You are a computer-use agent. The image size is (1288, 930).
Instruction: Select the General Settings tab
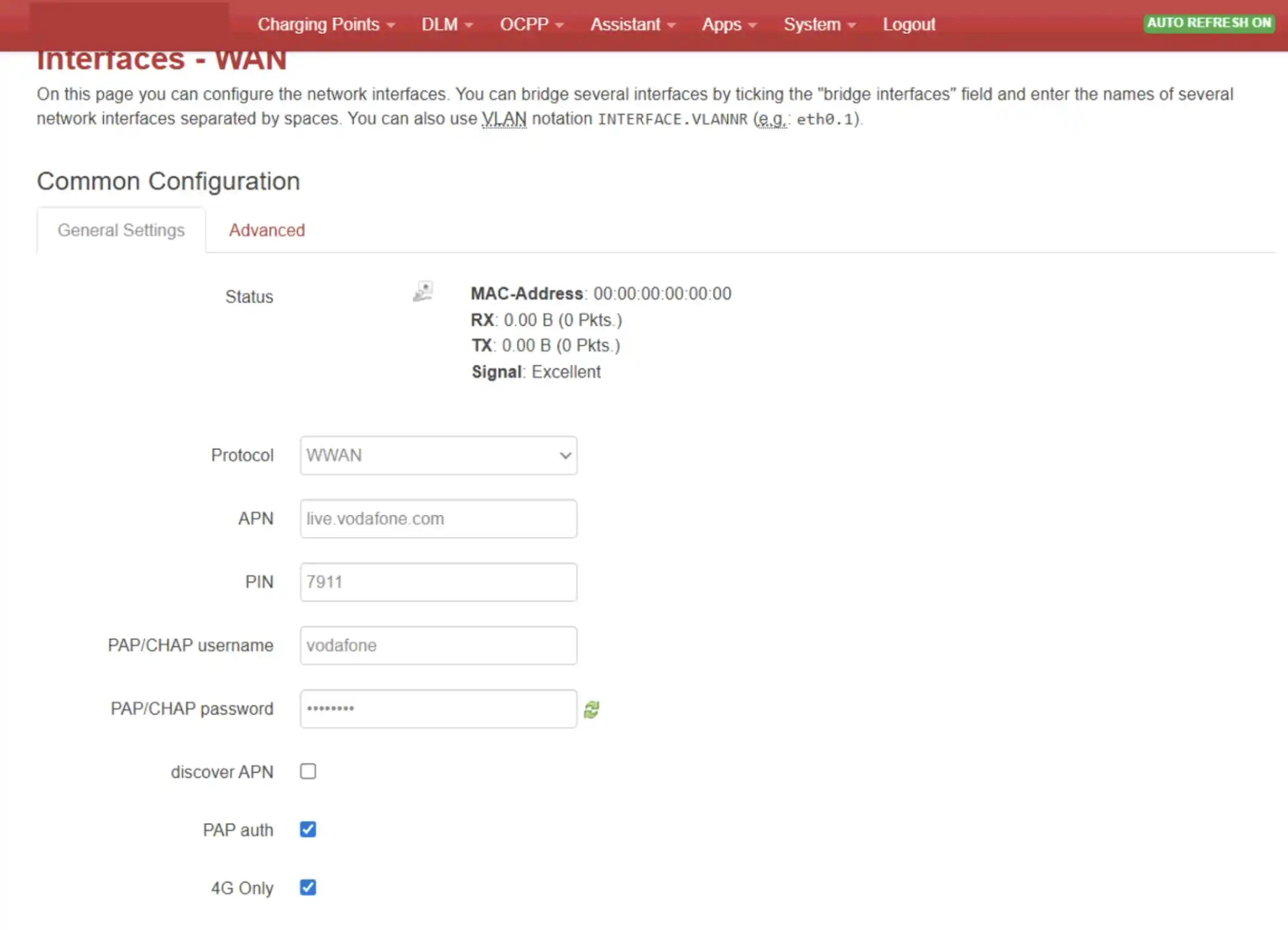click(x=121, y=230)
